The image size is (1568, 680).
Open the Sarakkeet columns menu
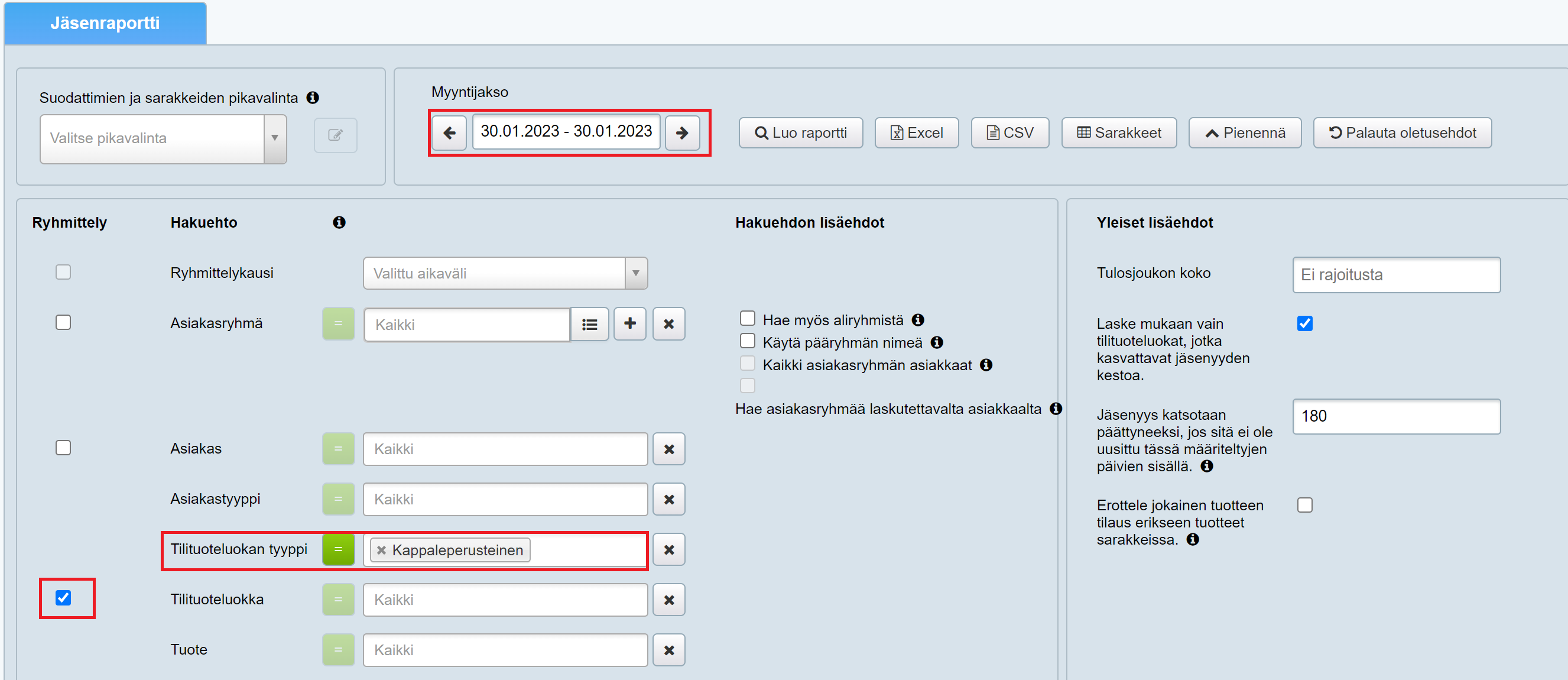pos(1119,132)
